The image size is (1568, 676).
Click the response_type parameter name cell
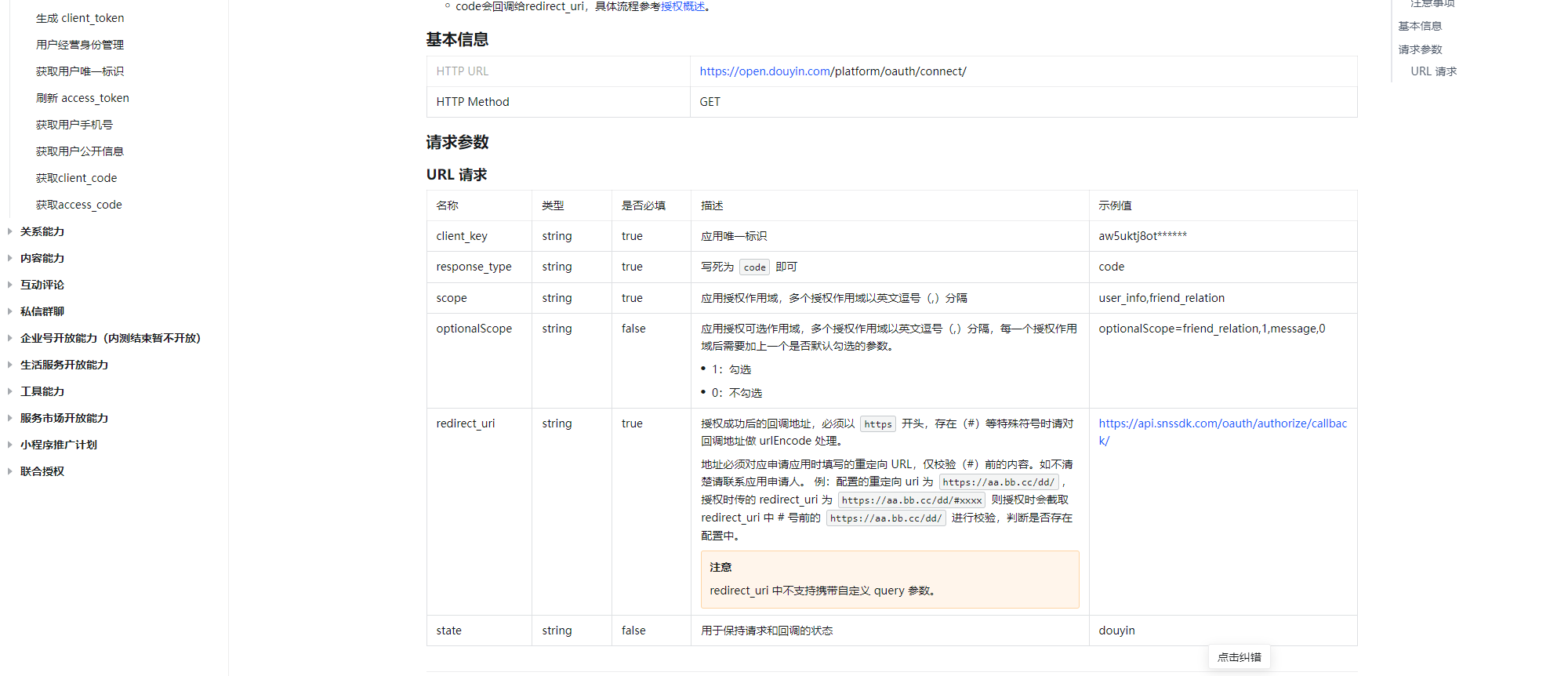[x=479, y=267]
